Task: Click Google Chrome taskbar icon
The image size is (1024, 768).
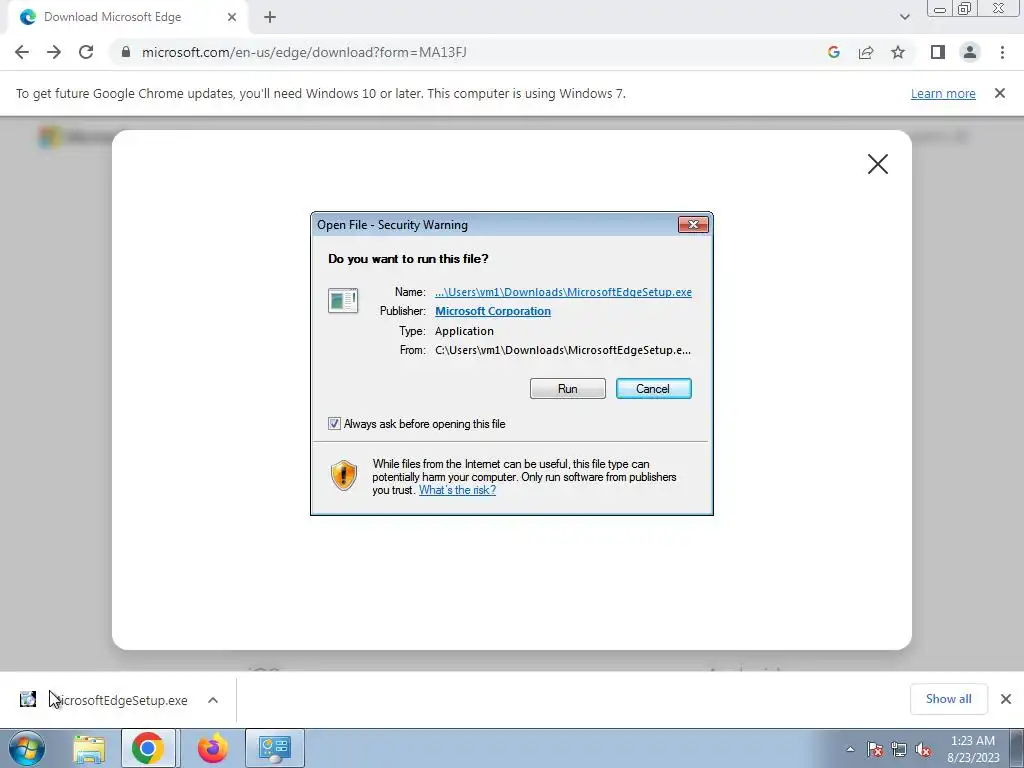Action: click(148, 748)
